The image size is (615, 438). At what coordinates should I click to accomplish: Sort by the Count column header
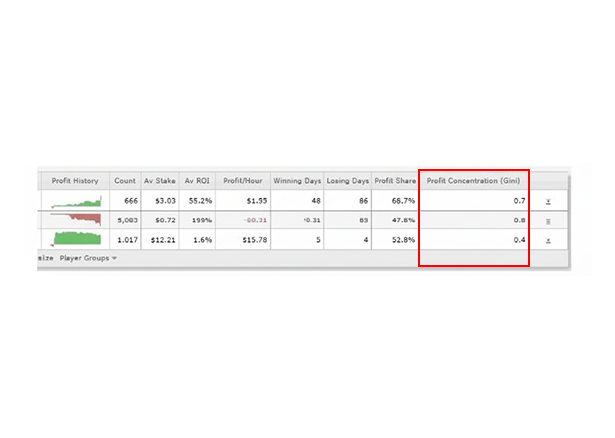coord(125,181)
